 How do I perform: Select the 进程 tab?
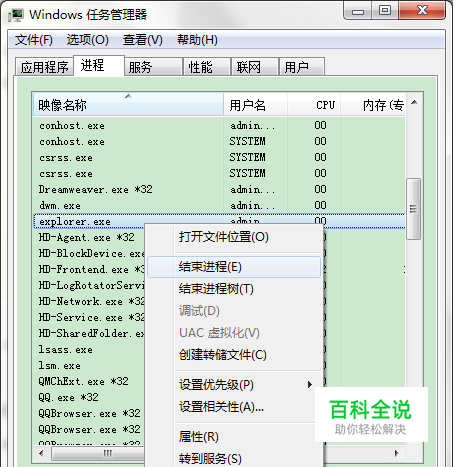point(99,65)
